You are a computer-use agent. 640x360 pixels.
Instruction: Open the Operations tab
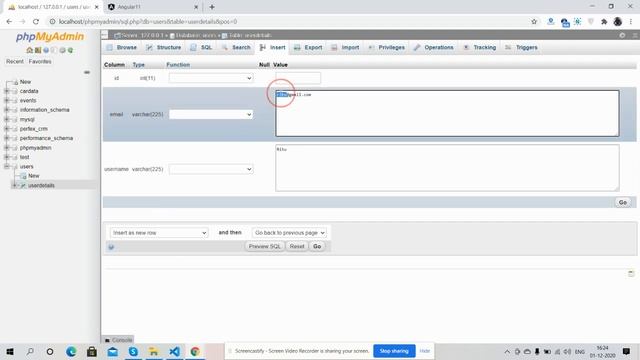[433, 47]
